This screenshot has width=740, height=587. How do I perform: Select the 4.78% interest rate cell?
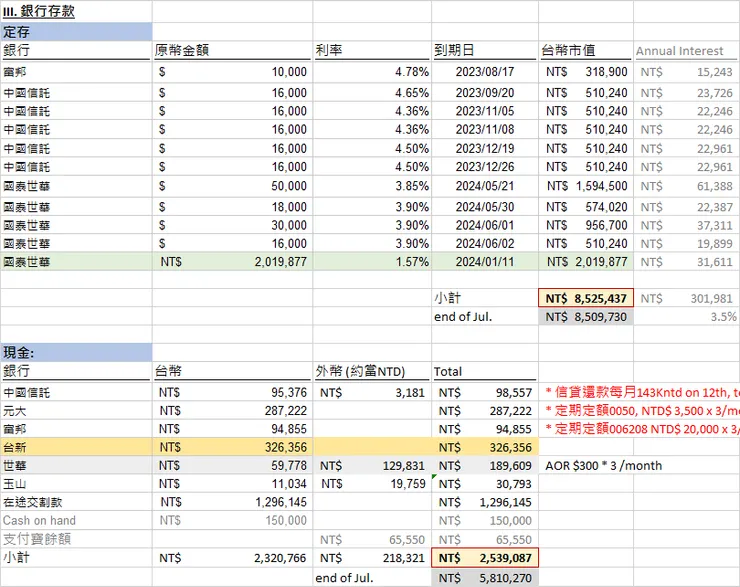(x=372, y=72)
